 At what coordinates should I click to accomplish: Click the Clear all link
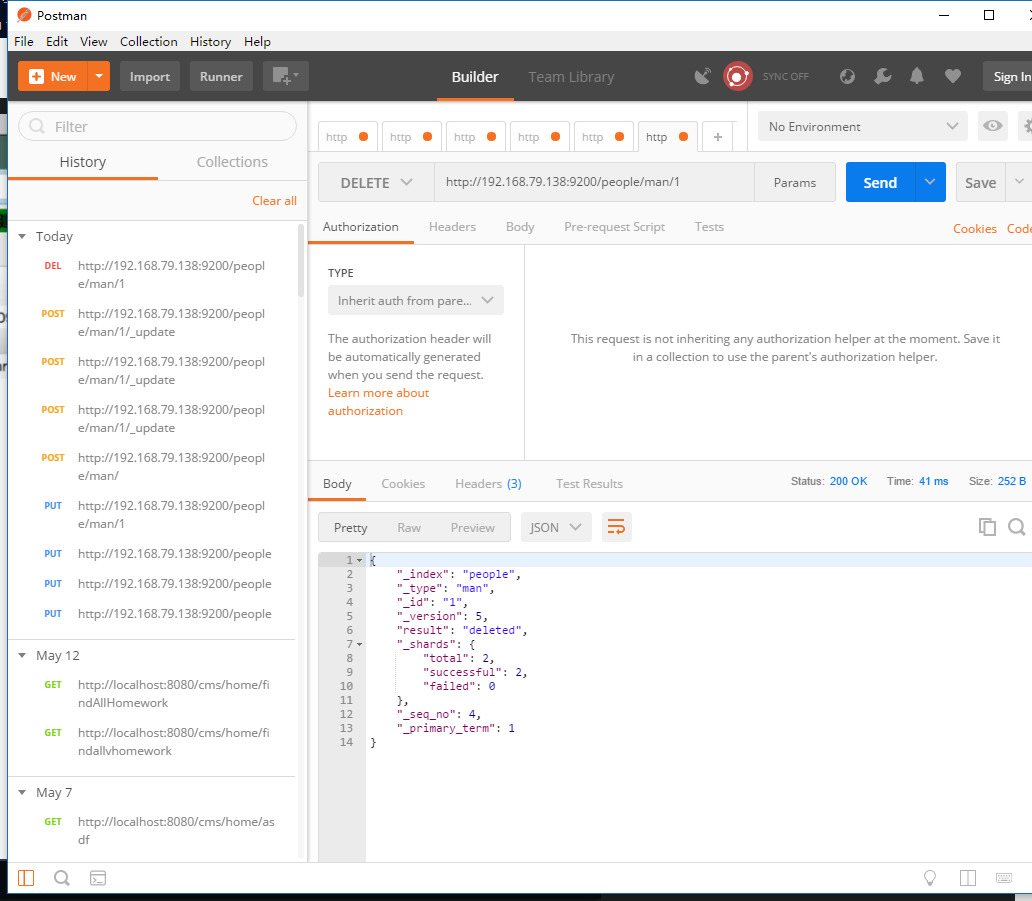pos(274,201)
